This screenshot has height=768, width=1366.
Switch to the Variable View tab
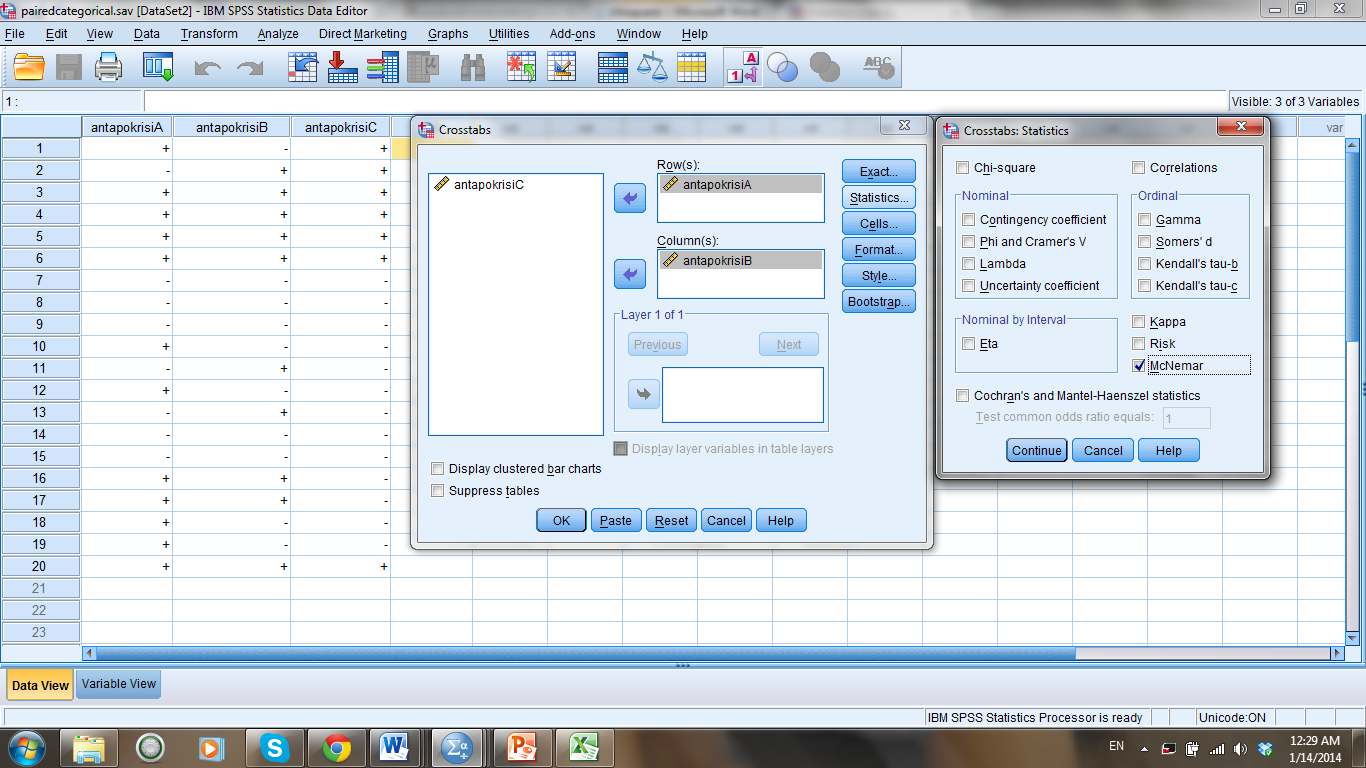tap(119, 684)
